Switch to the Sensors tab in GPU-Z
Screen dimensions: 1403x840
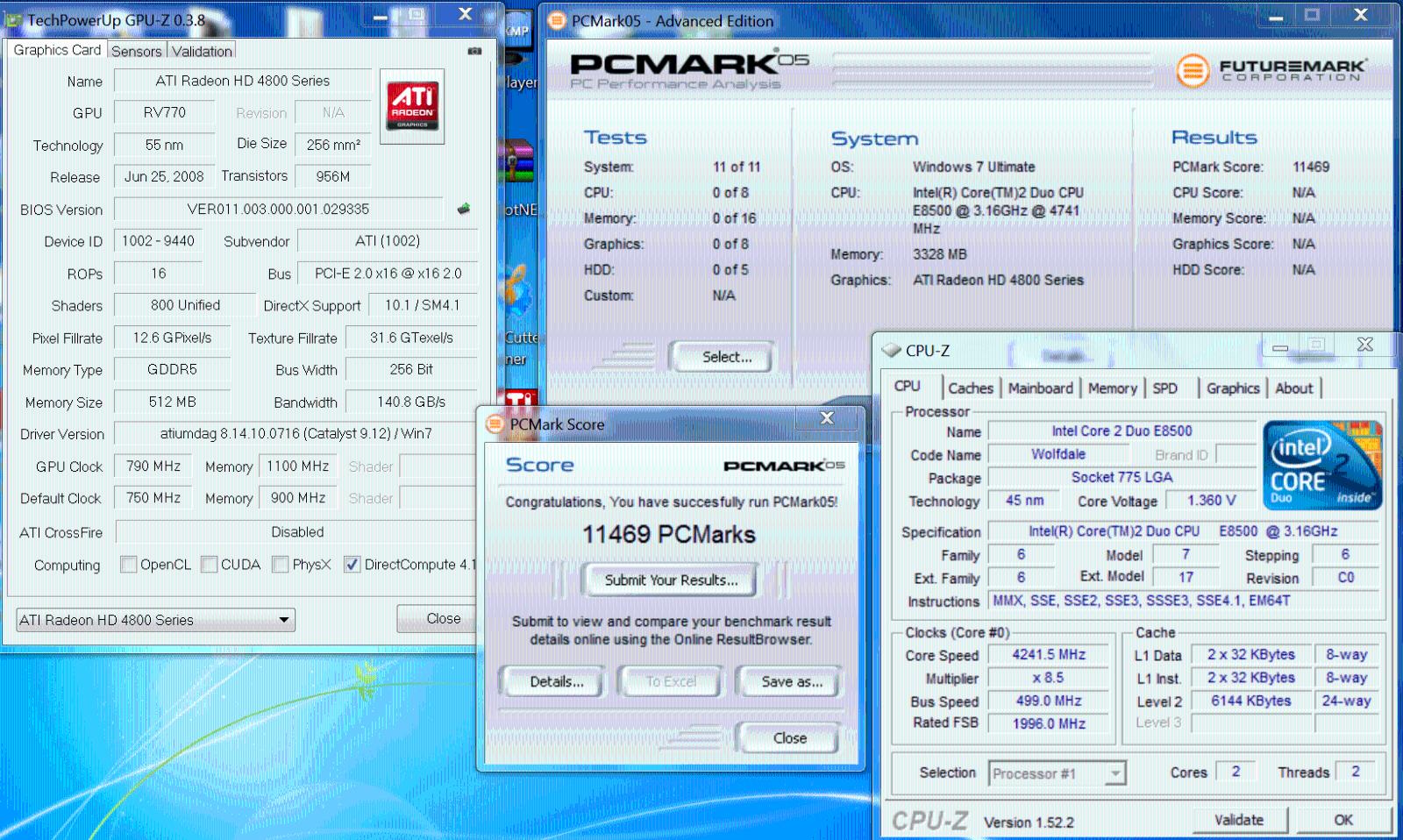[136, 51]
